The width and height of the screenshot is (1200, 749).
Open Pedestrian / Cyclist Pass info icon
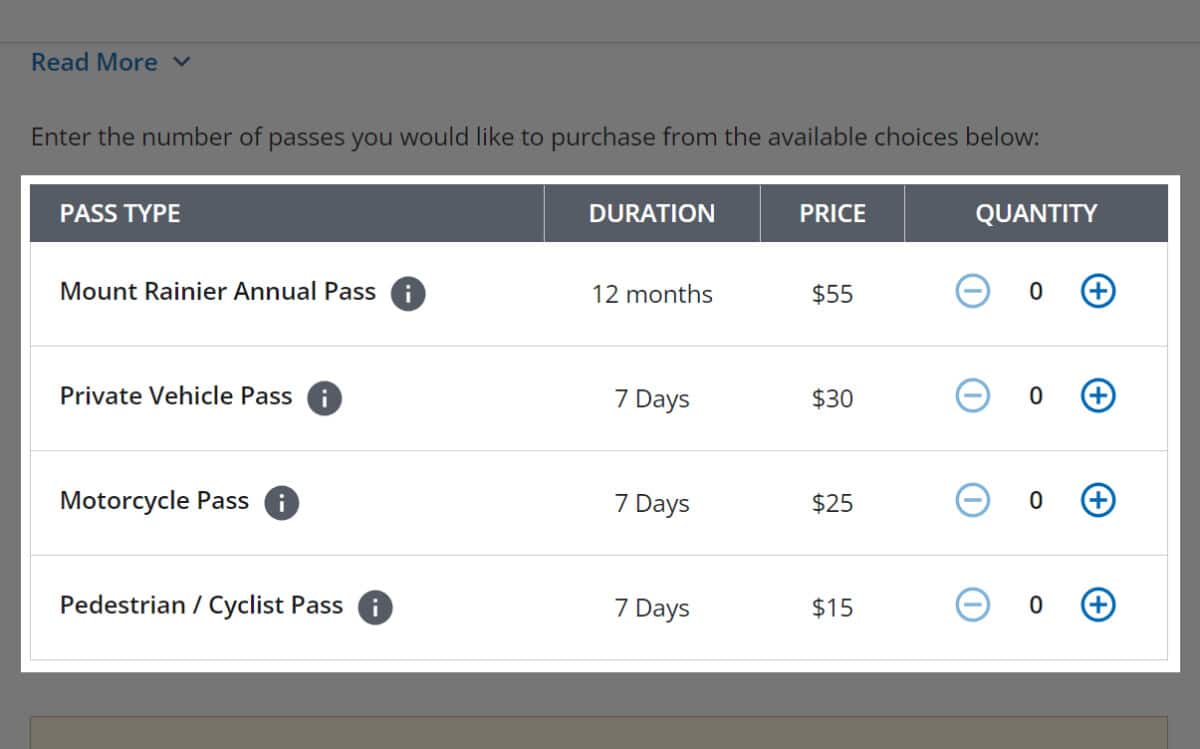click(375, 607)
